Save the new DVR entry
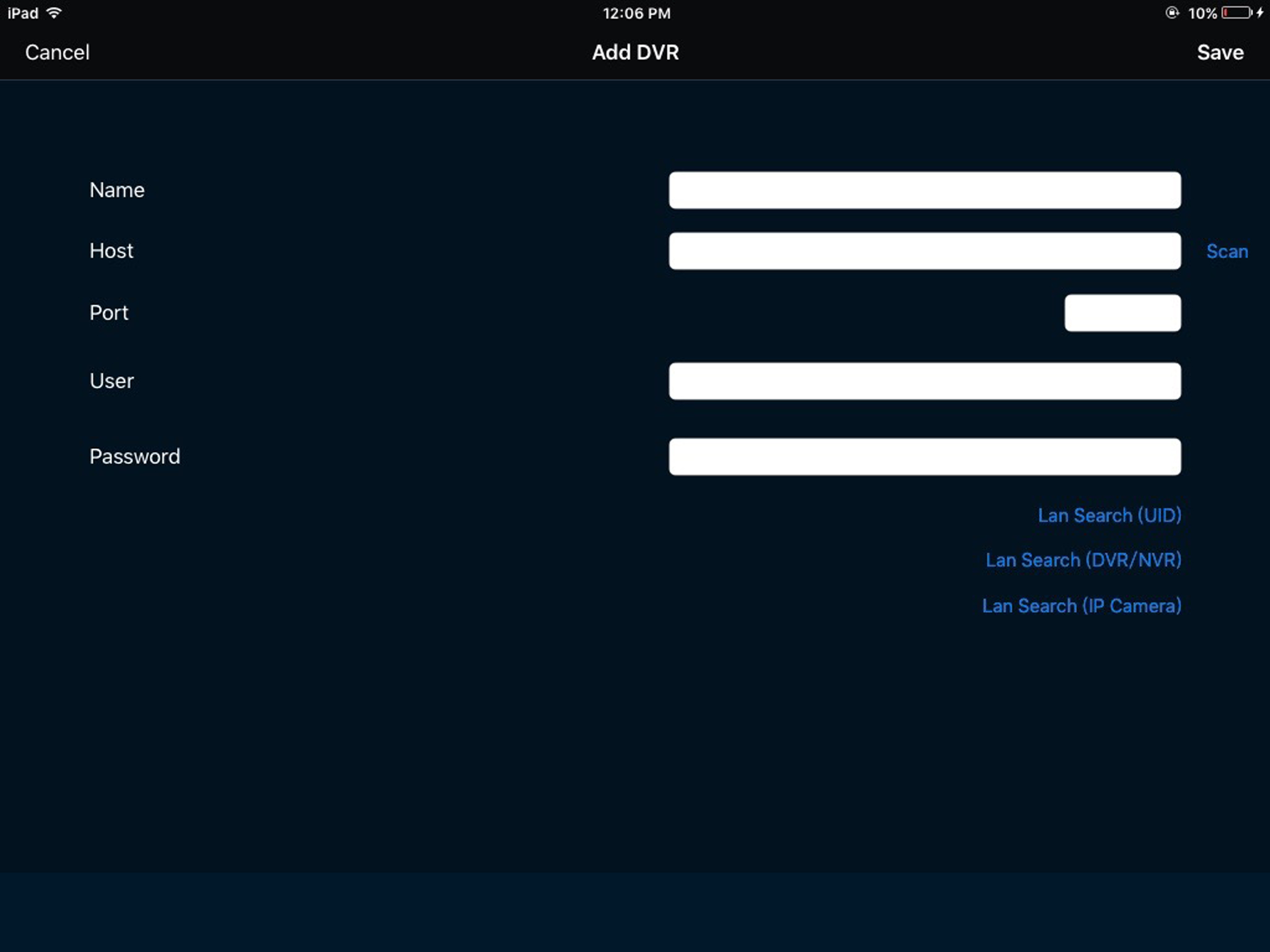The width and height of the screenshot is (1270, 952). coord(1220,52)
